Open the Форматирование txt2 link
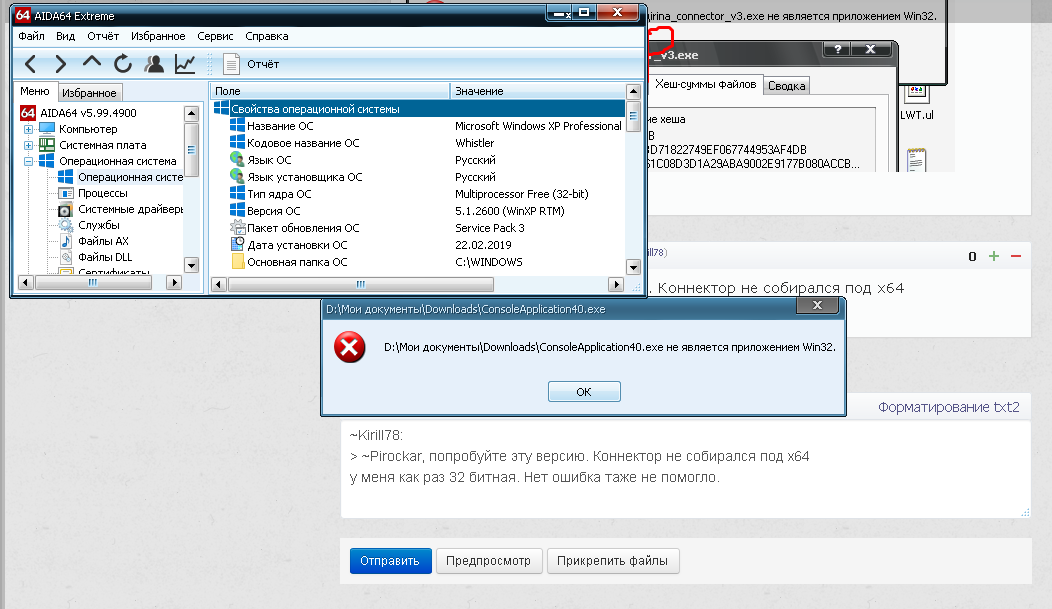Image resolution: width=1052 pixels, height=609 pixels. tap(949, 407)
